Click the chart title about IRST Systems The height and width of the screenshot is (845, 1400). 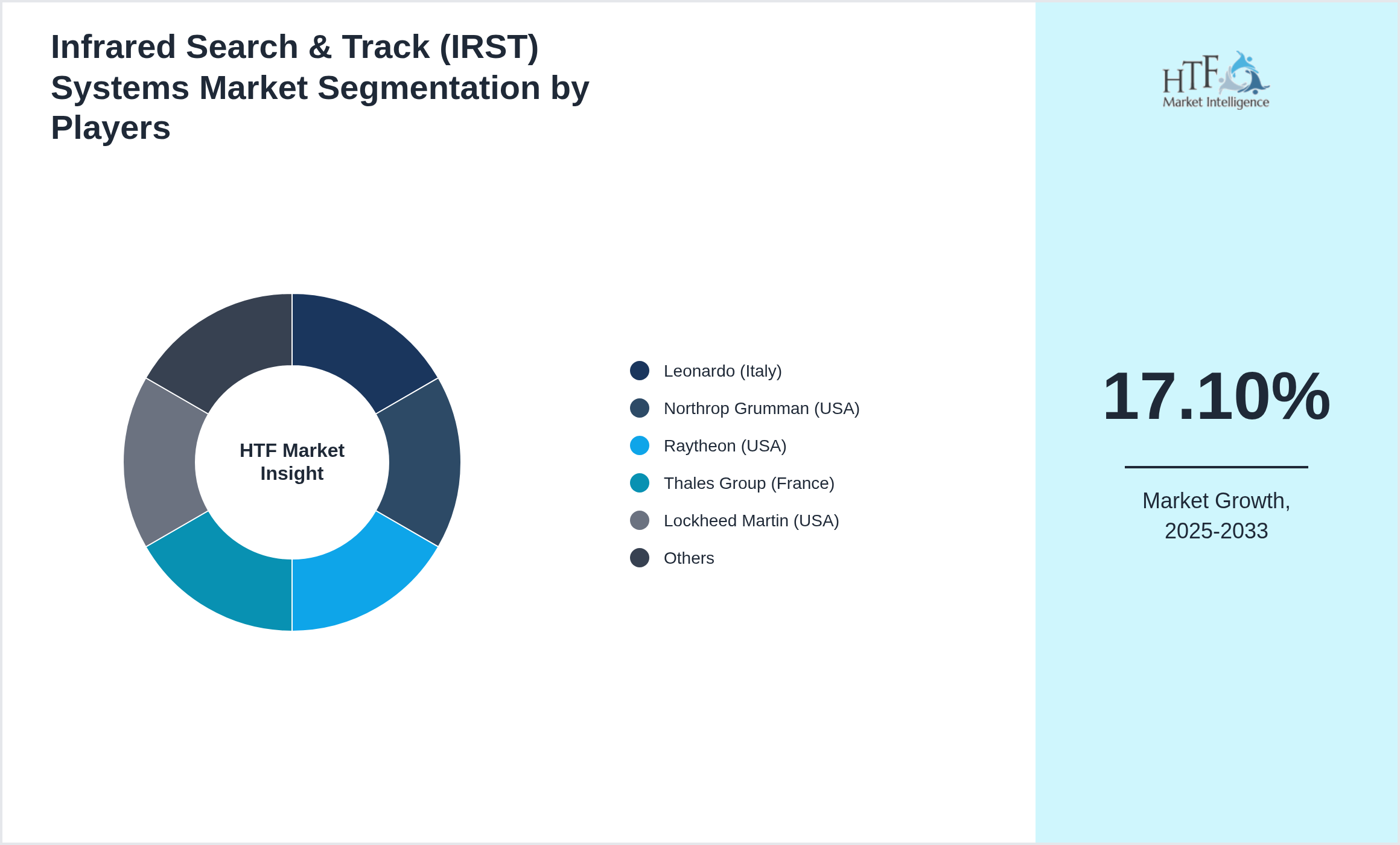[320, 88]
